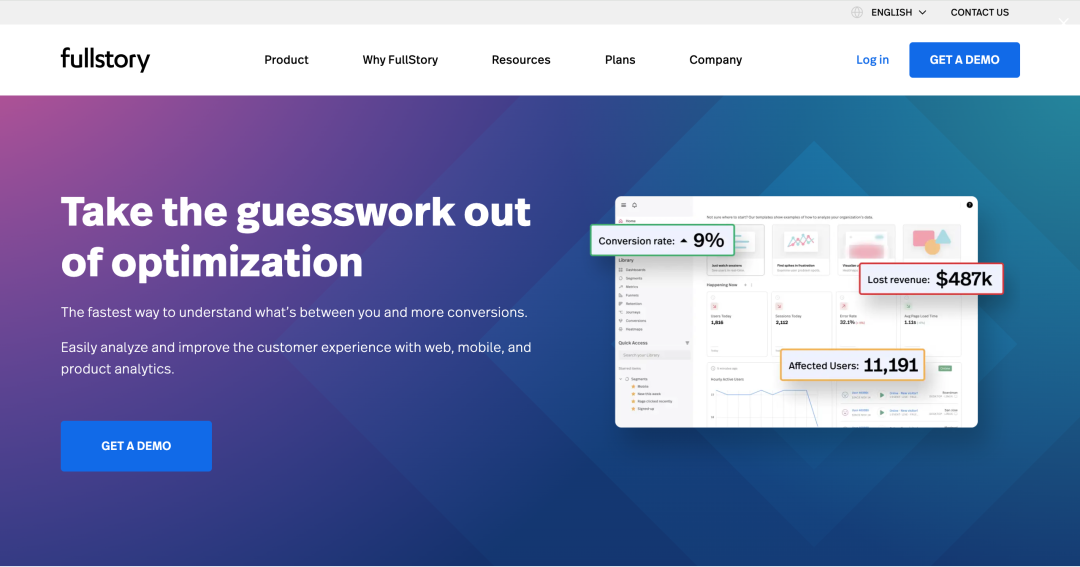The height and width of the screenshot is (567, 1080).
Task: Click the Conversion rate 9% badge
Action: click(x=662, y=240)
